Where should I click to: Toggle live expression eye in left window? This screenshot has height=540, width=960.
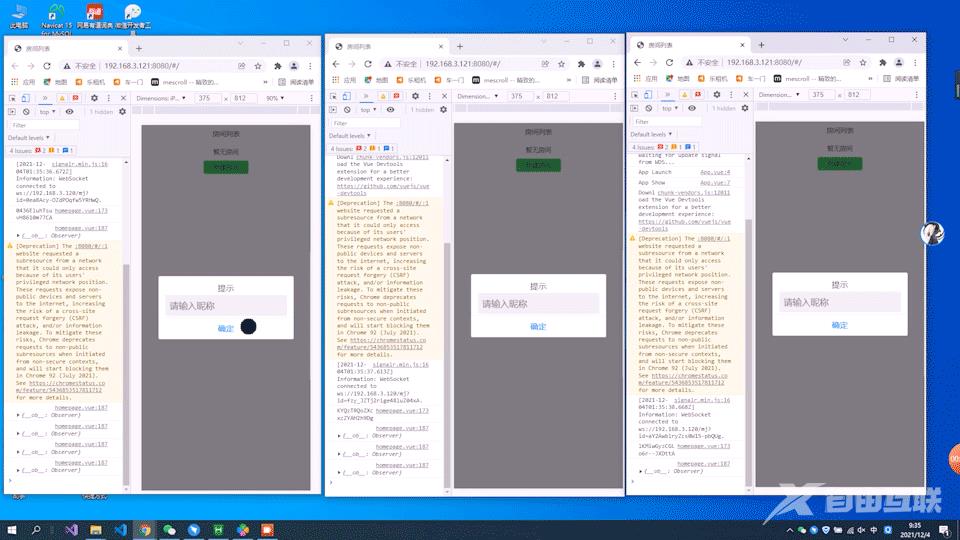[x=69, y=112]
